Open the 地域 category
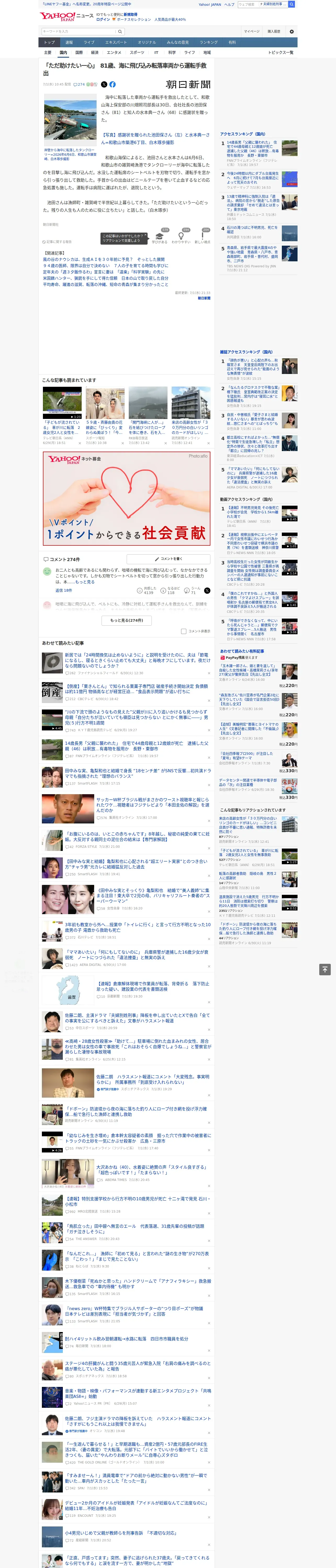The width and height of the screenshot is (336, 1568). (207, 52)
